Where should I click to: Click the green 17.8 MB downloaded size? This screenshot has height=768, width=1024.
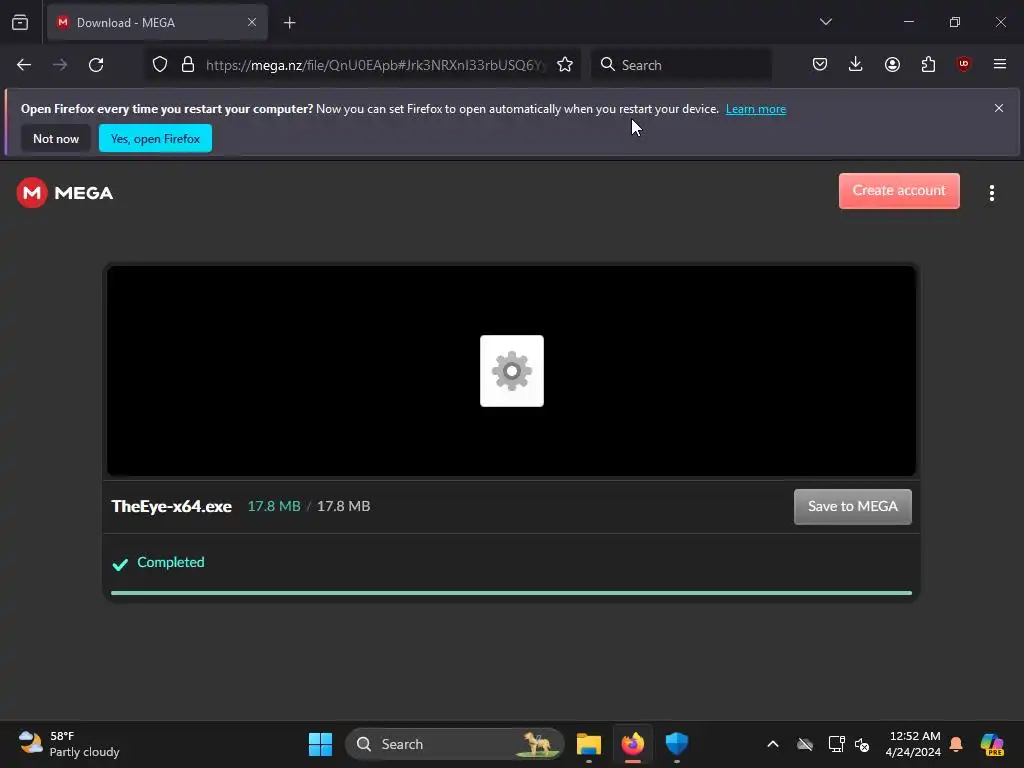(274, 506)
